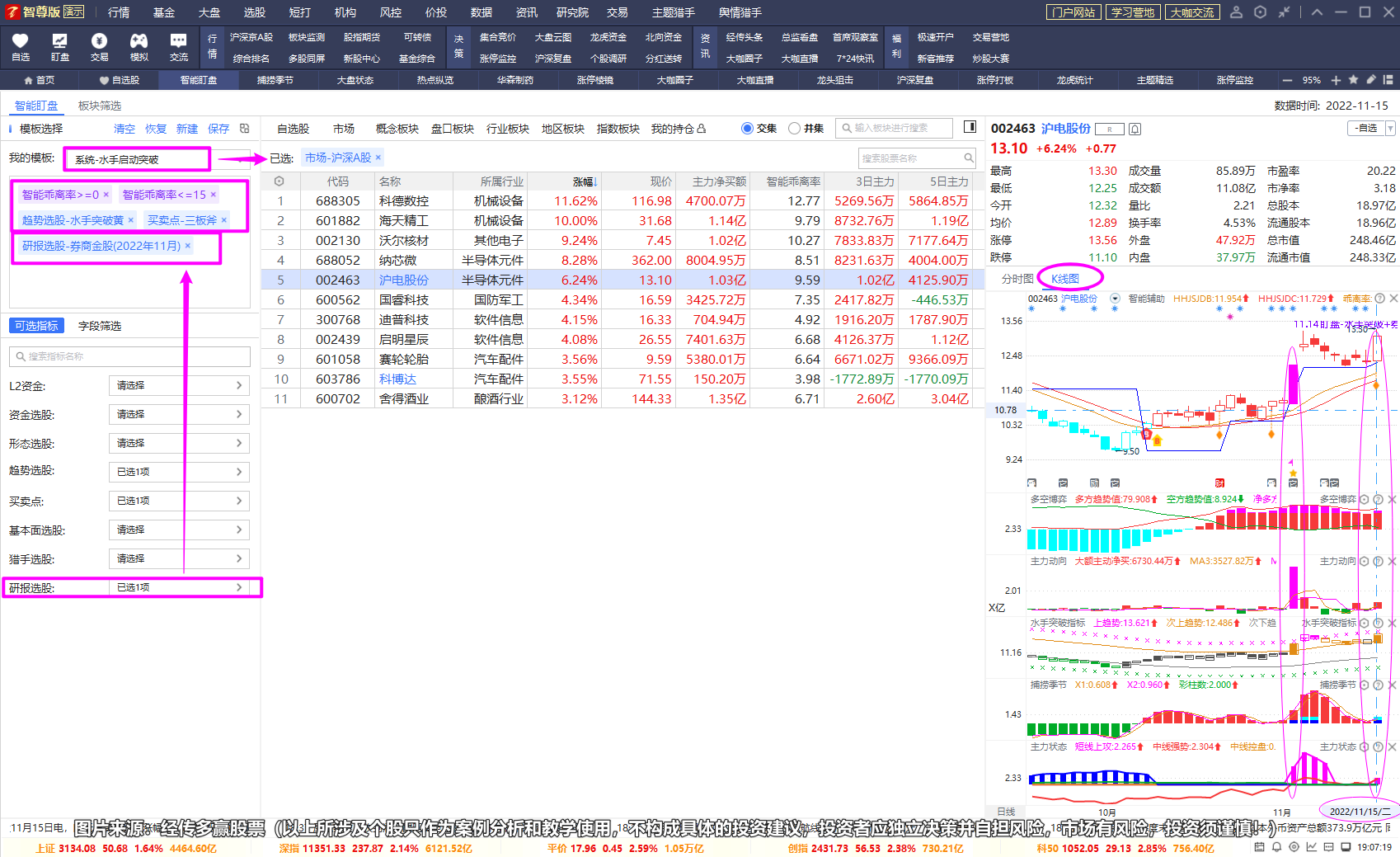Select the 并集 radio button
Image resolution: width=1400 pixels, height=857 pixels.
(x=794, y=128)
